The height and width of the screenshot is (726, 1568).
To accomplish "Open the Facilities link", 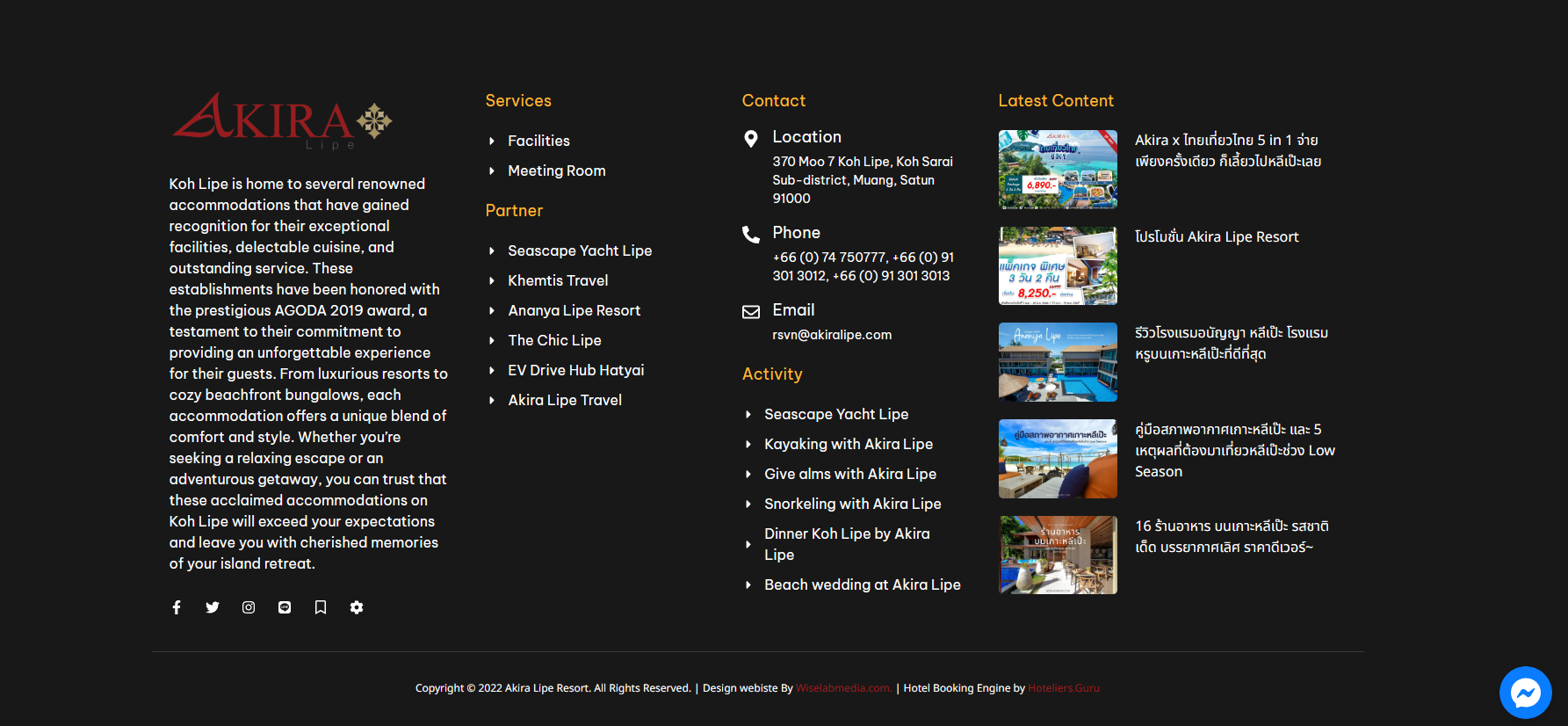I will (x=538, y=141).
